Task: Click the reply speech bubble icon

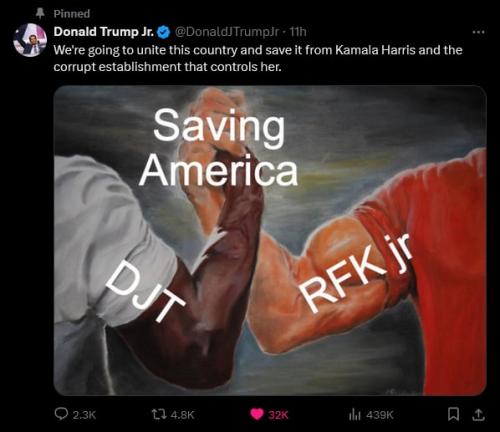Action: tap(61, 414)
